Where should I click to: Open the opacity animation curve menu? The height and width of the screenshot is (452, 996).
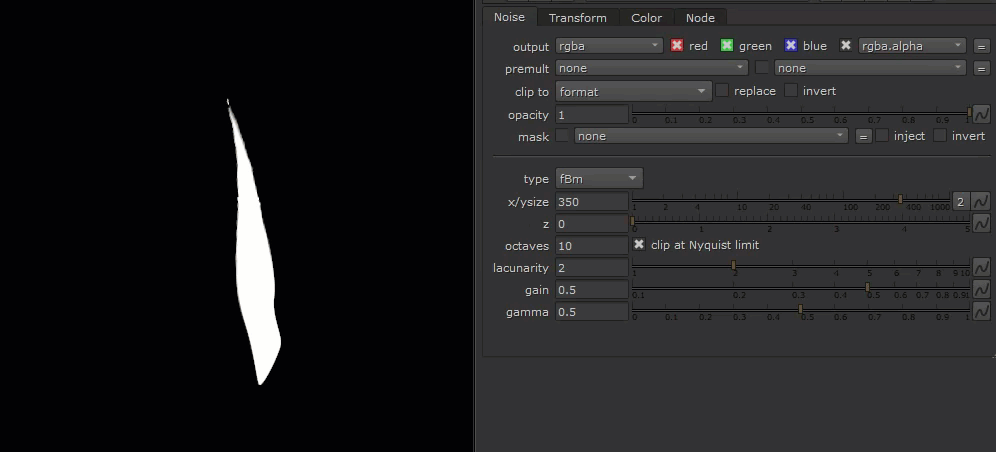tap(981, 114)
